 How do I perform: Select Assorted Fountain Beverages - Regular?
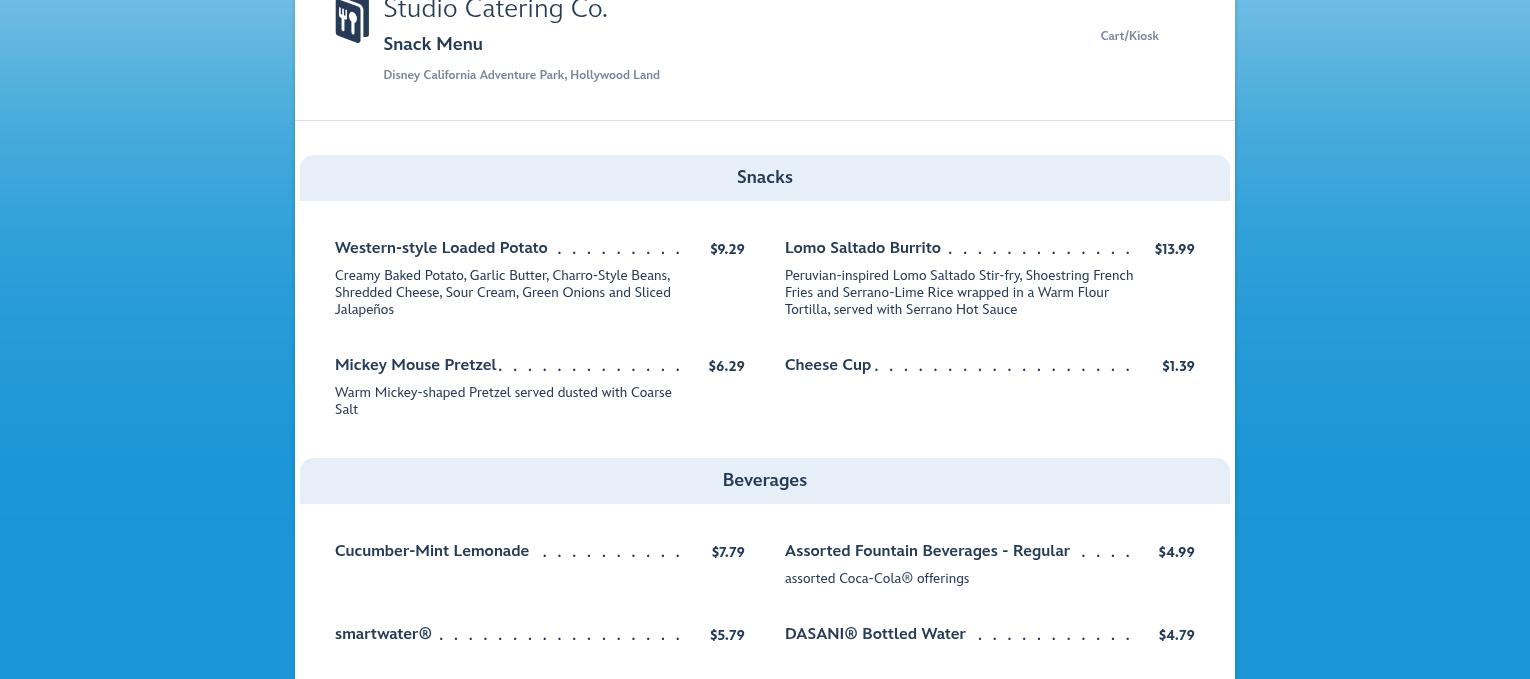click(927, 551)
